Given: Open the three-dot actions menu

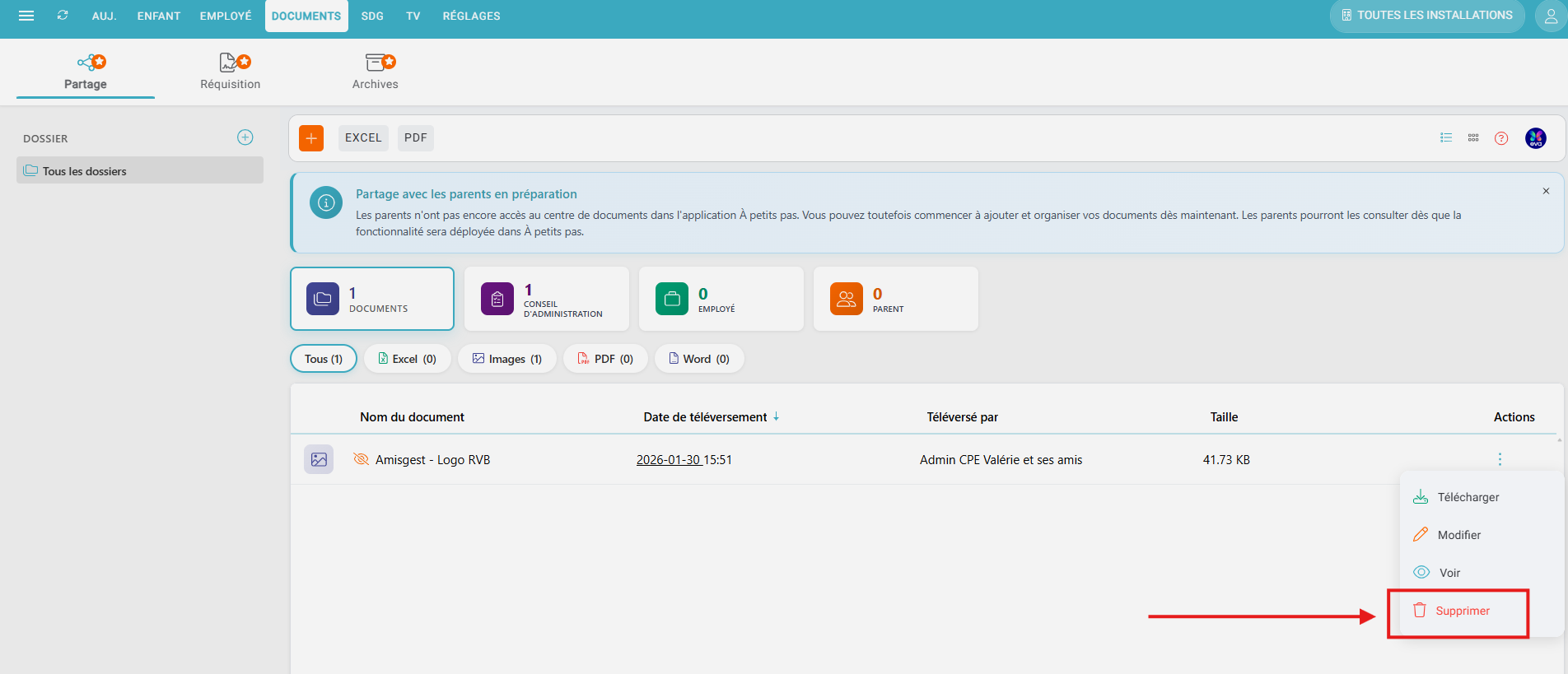Looking at the screenshot, I should 1500,459.
